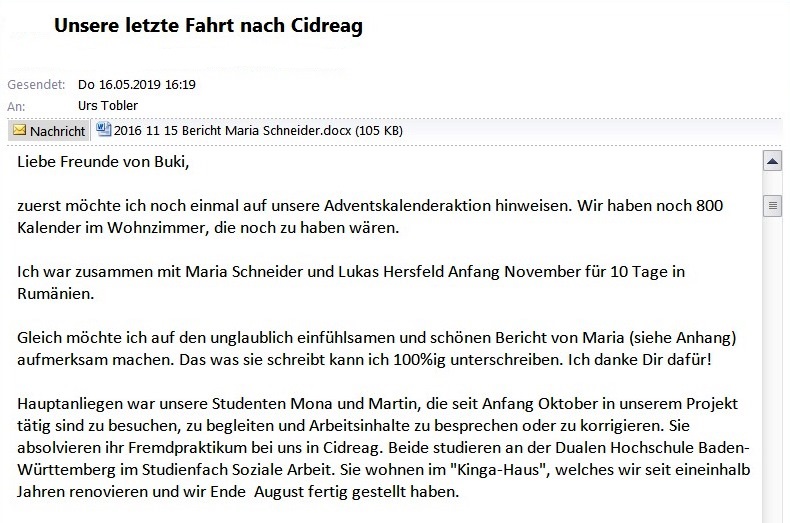Click the word 'Hauptanliegen' in the message
This screenshot has height=523, width=790.
coord(69,404)
